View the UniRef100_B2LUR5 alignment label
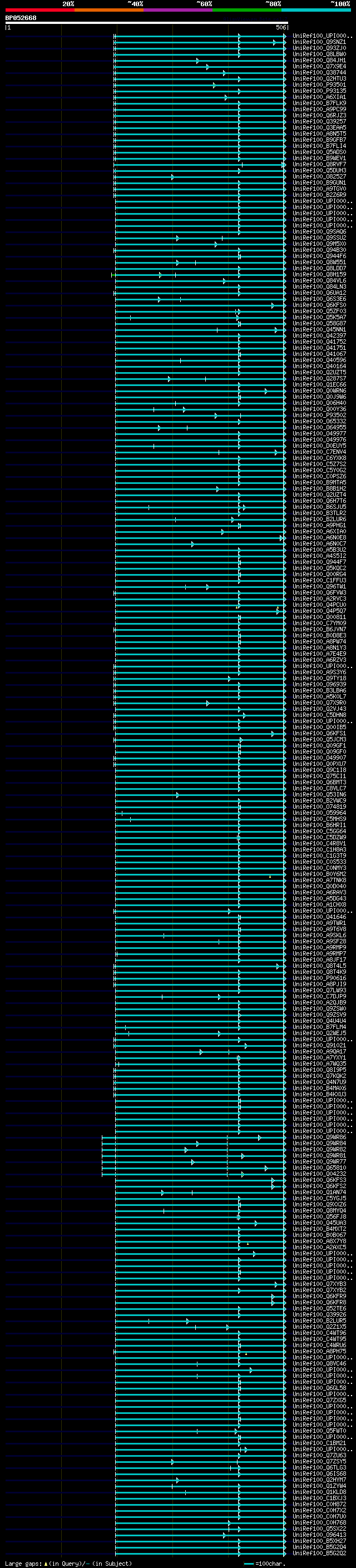 pos(319,1321)
